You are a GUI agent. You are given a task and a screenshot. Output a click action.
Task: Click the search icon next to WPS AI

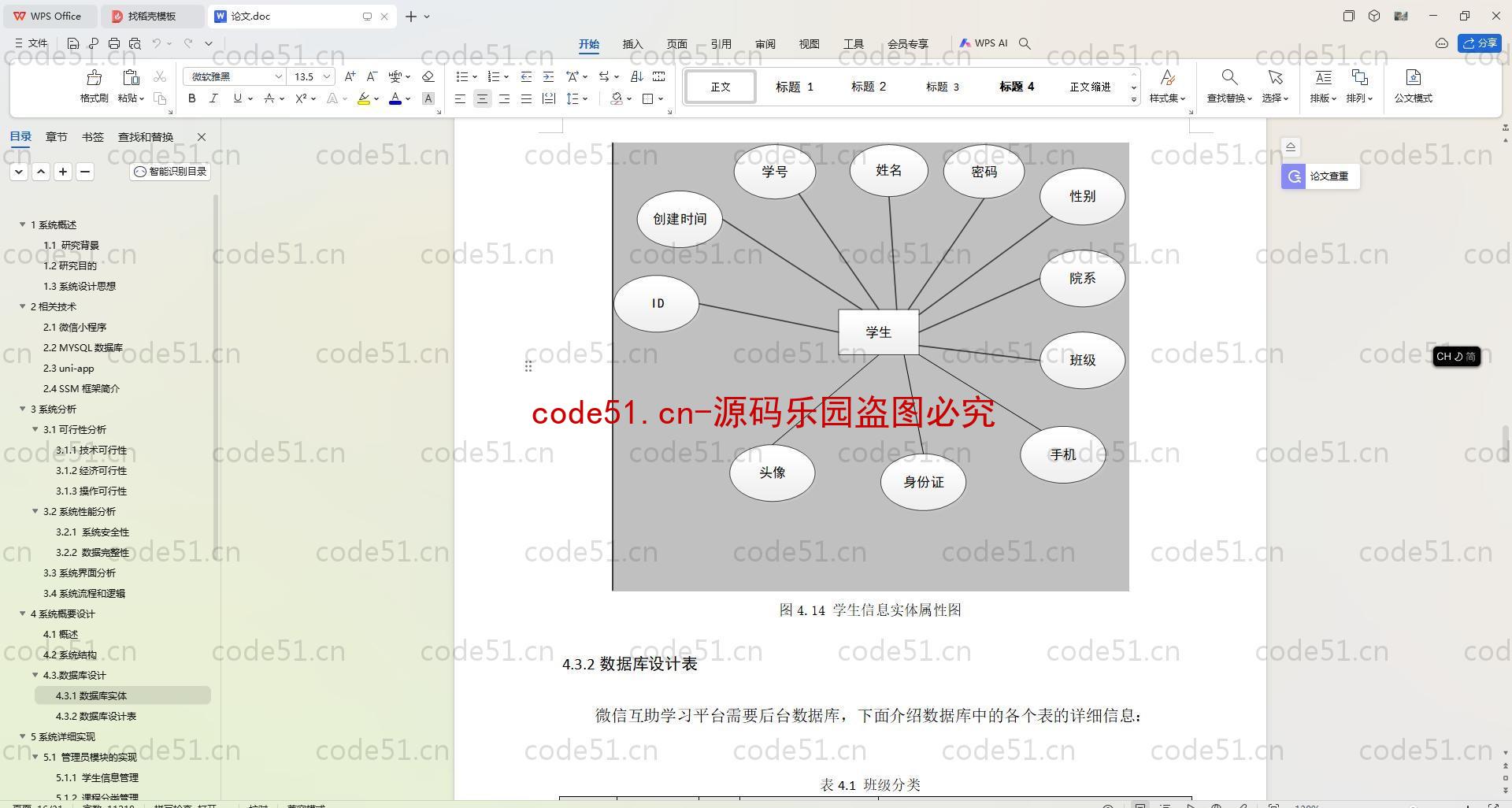(1025, 43)
